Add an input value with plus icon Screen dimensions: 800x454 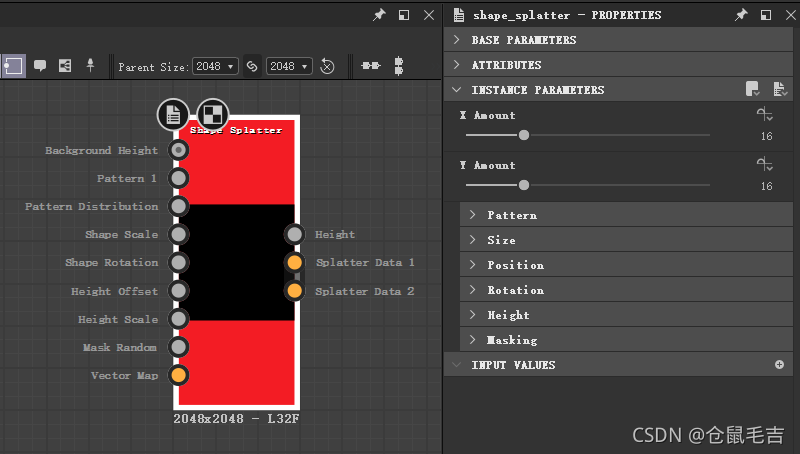pos(780,364)
